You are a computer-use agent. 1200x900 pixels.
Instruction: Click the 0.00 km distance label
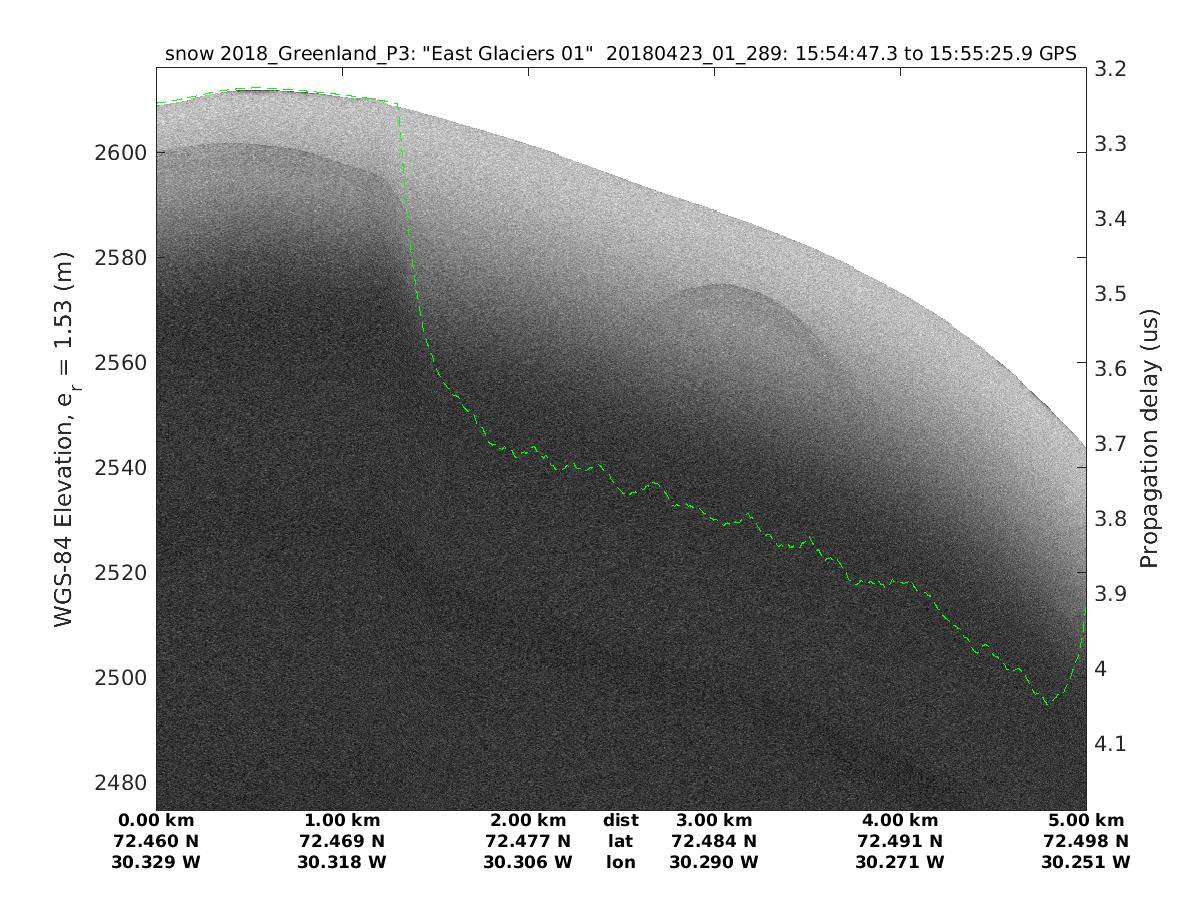coord(157,821)
